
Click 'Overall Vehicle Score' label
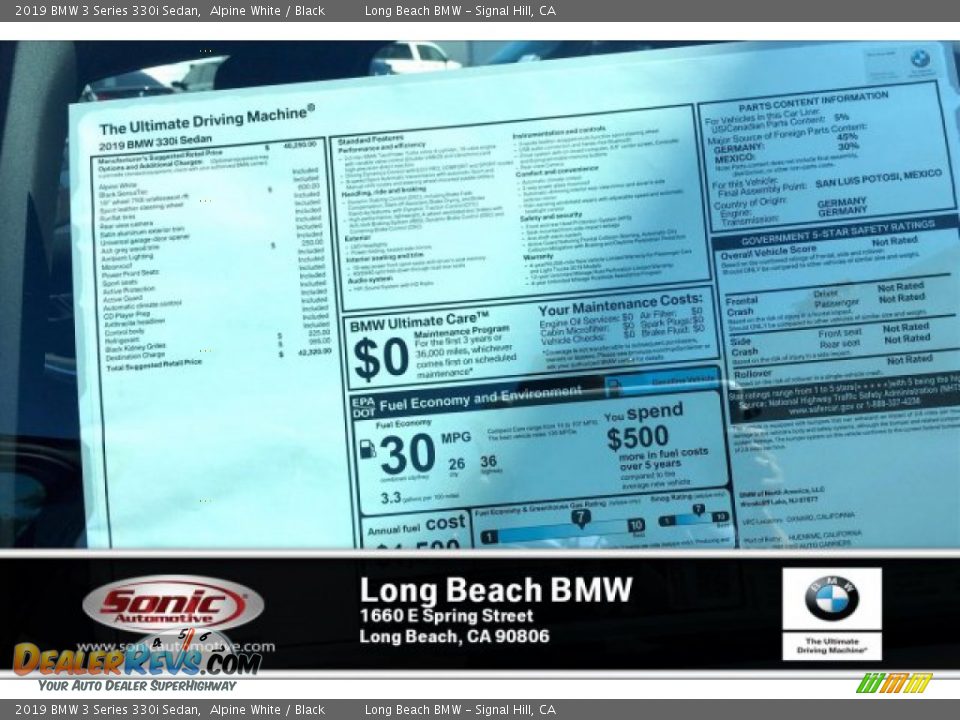coord(768,252)
